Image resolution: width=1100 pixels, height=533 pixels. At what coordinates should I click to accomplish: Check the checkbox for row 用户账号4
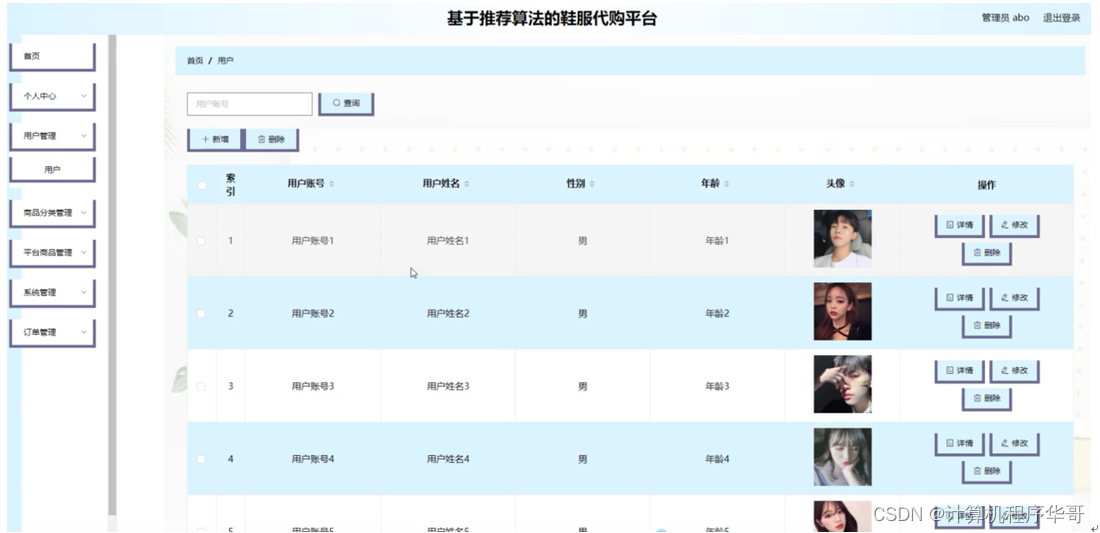[201, 459]
